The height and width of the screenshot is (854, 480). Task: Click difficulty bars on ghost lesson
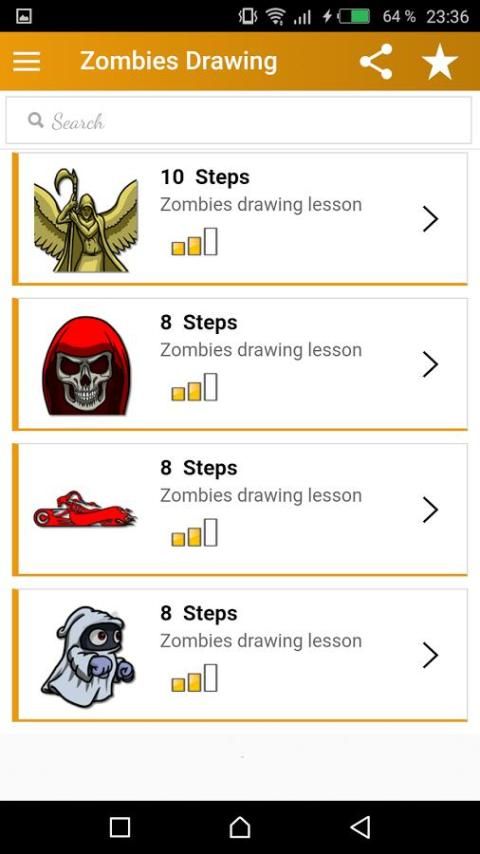[195, 678]
